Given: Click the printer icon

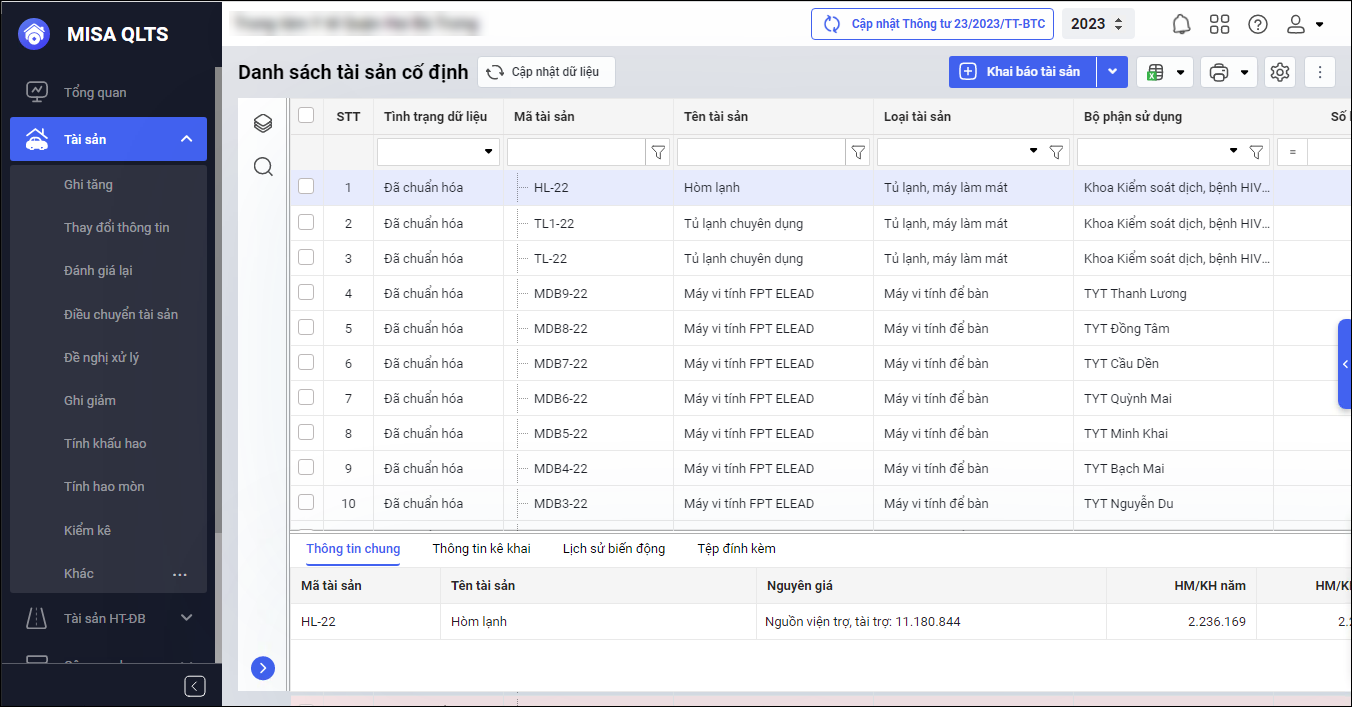Looking at the screenshot, I should (1218, 72).
